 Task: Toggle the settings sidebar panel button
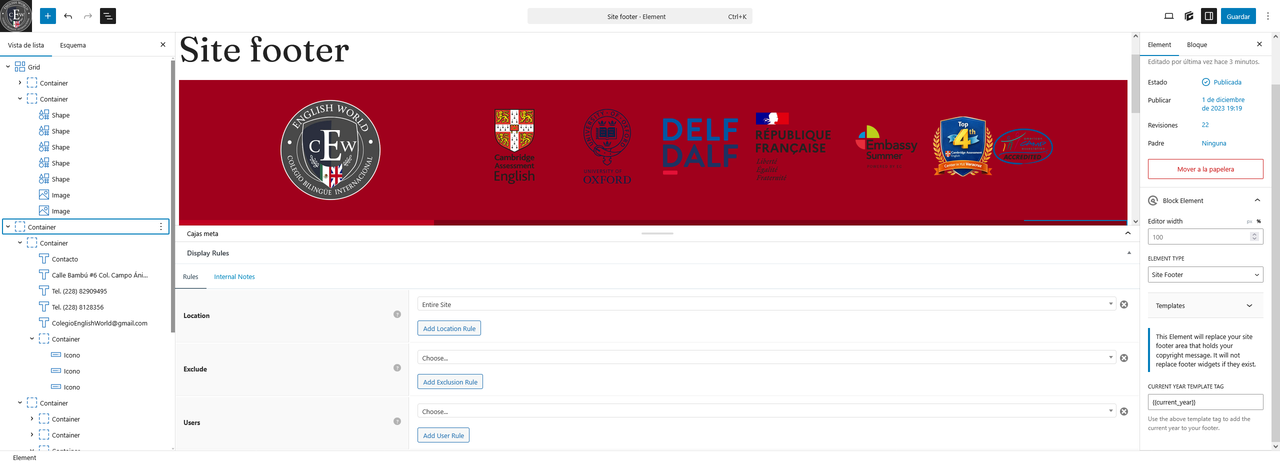pyautogui.click(x=1209, y=16)
